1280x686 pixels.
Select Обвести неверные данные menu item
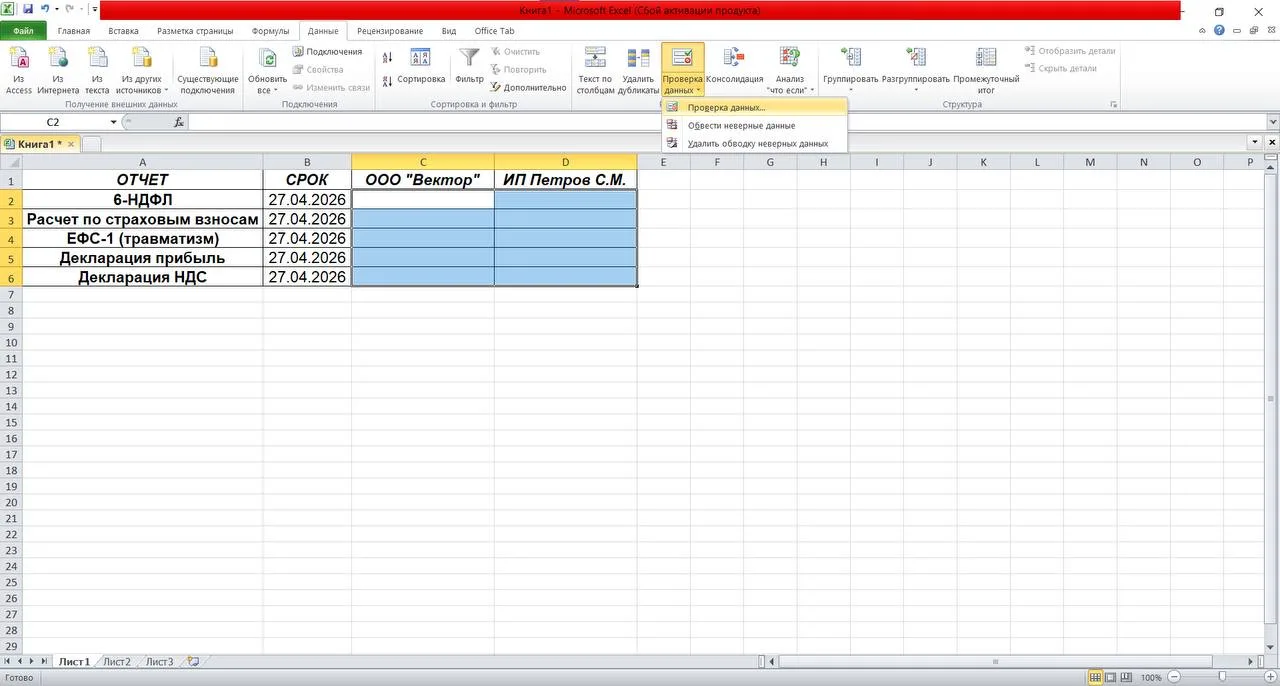click(x=755, y=125)
